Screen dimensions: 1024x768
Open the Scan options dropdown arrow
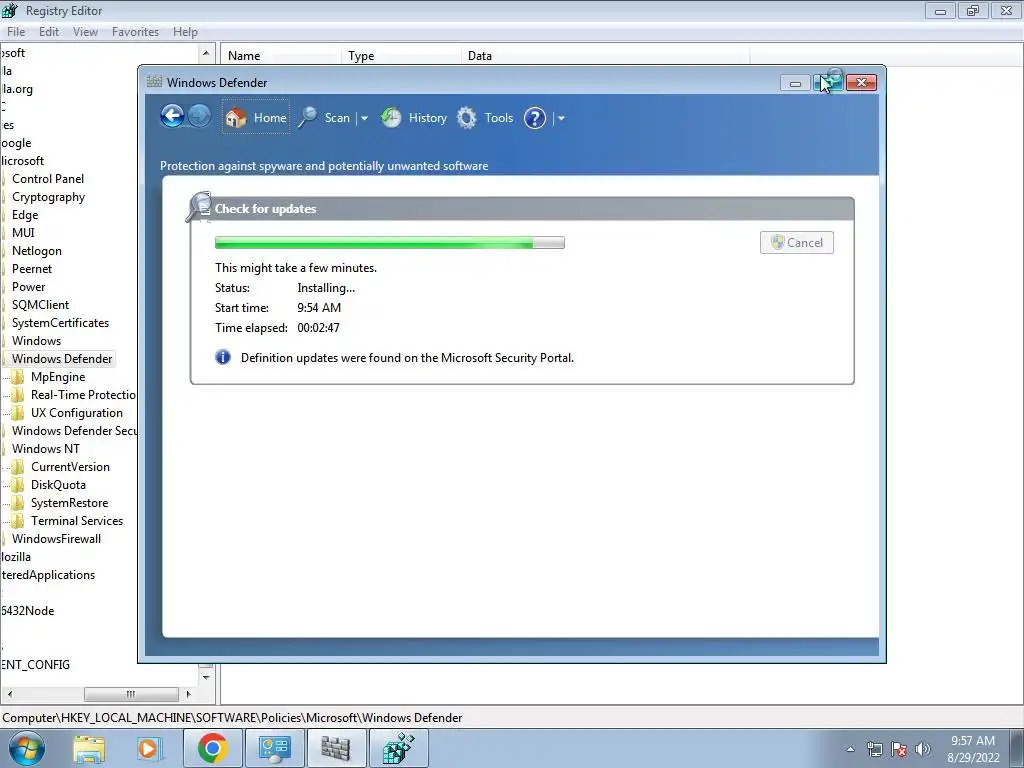tap(364, 118)
